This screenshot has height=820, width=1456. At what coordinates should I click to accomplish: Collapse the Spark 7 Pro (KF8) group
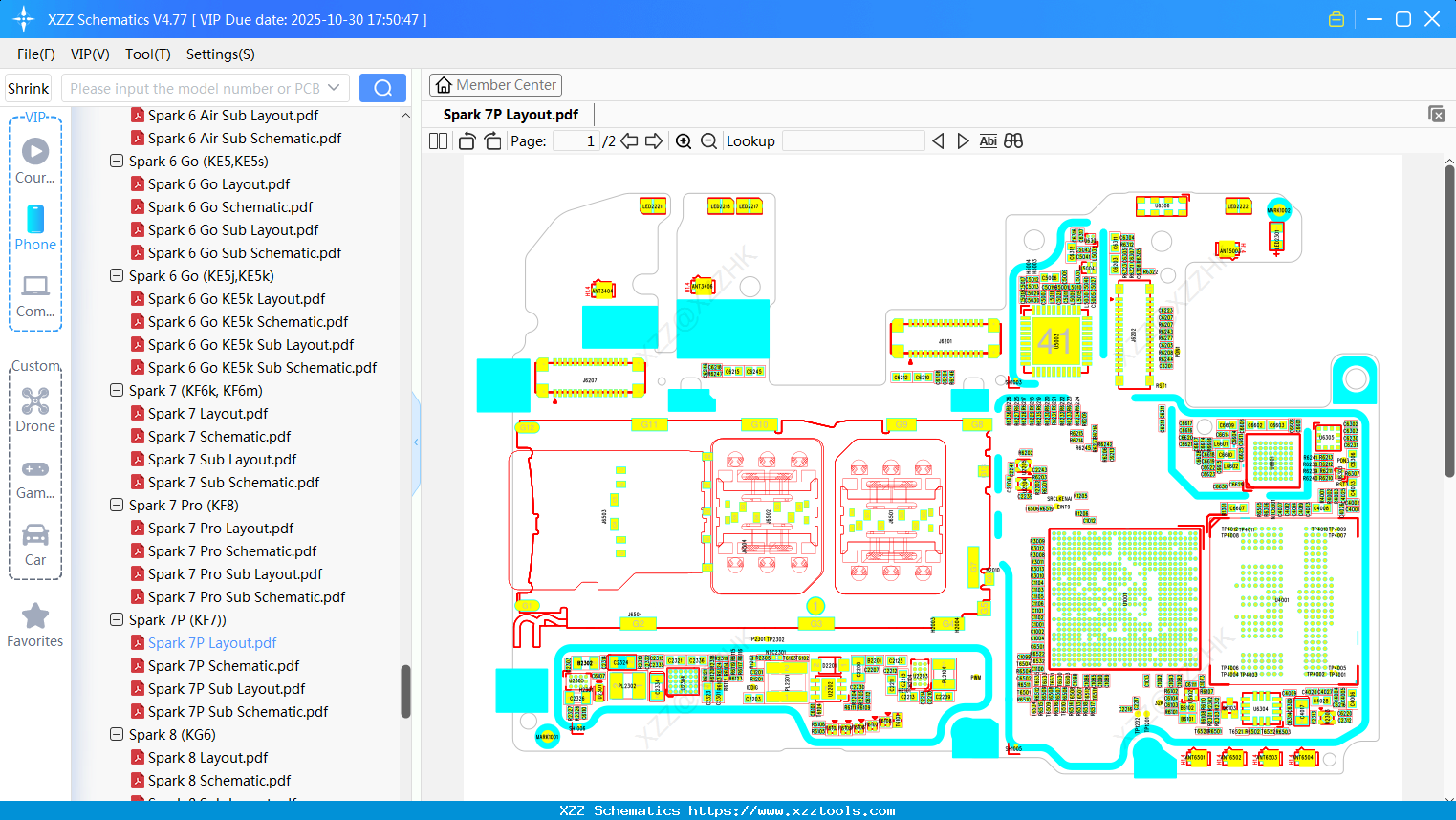coord(116,505)
